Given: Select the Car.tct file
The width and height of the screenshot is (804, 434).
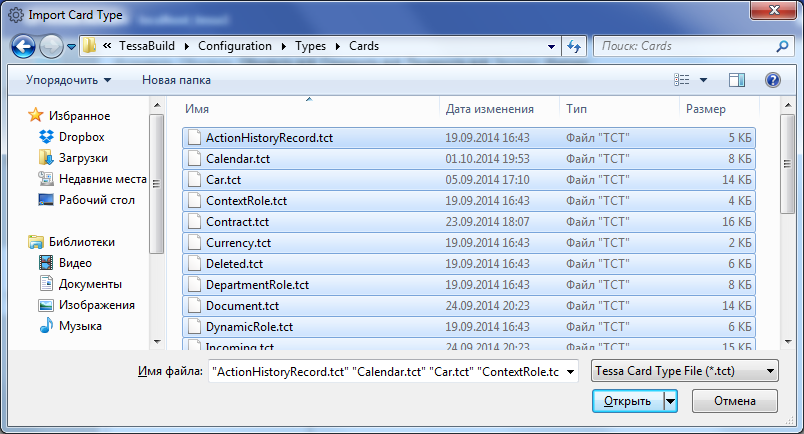Looking at the screenshot, I should tap(223, 180).
